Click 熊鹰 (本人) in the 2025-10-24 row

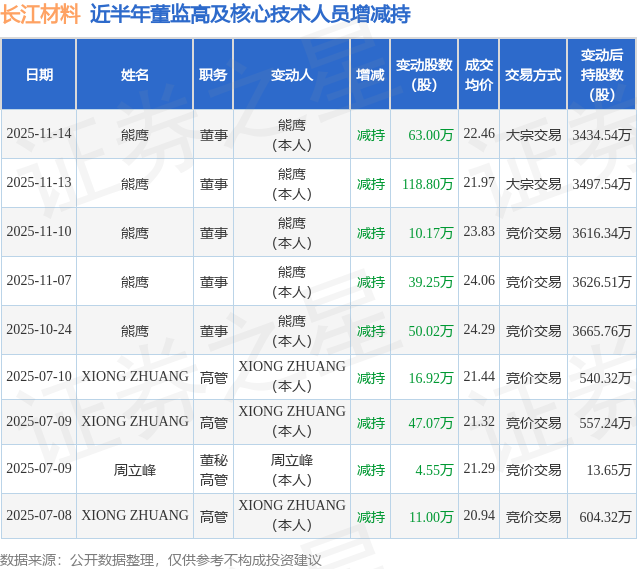292,331
